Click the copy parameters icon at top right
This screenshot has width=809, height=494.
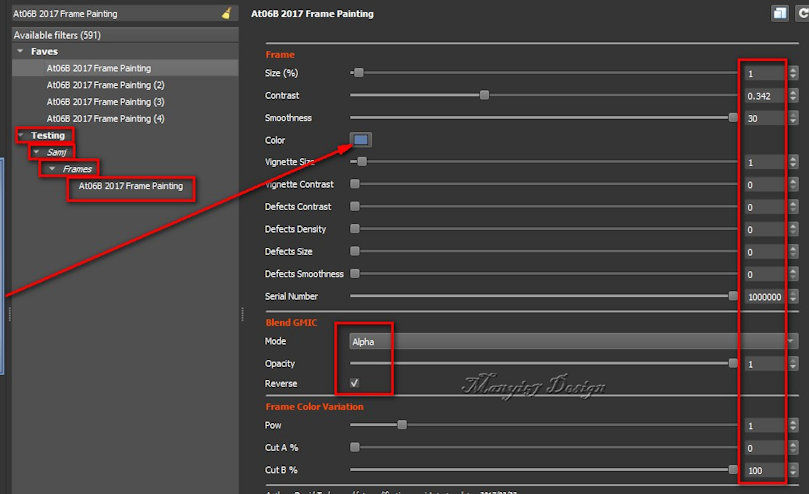(779, 14)
